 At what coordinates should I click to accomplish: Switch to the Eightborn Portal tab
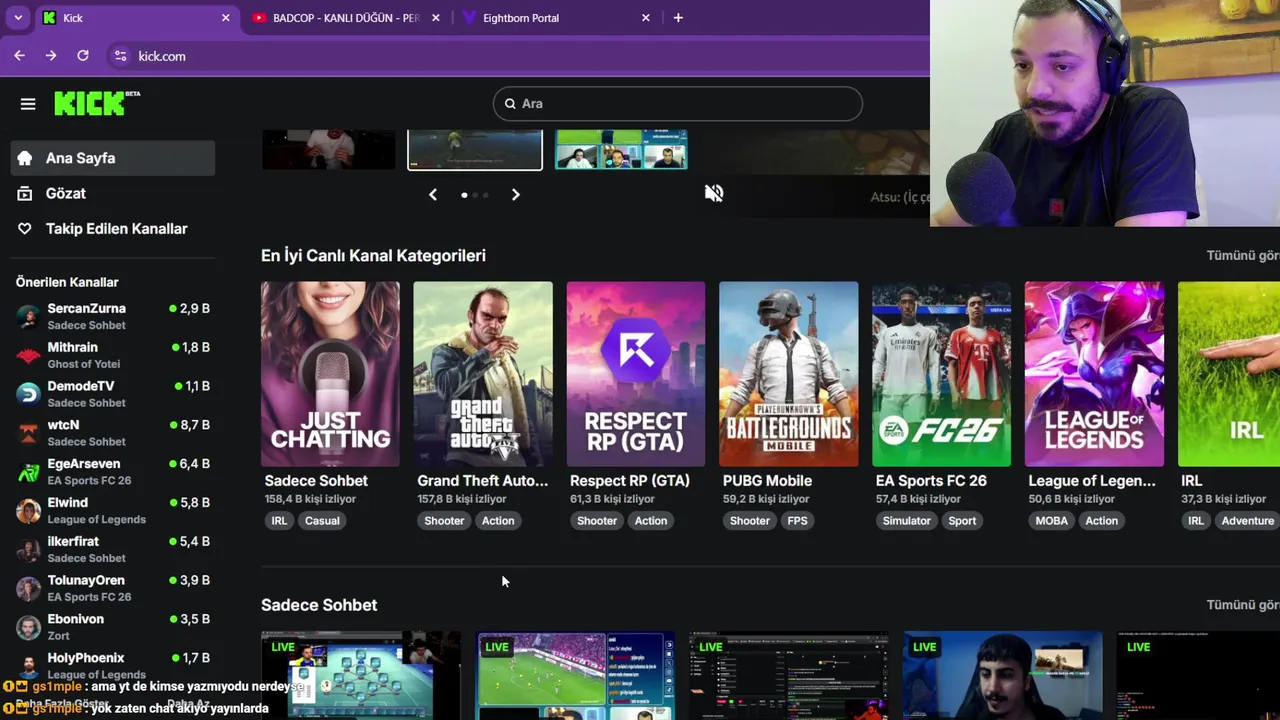tap(556, 18)
